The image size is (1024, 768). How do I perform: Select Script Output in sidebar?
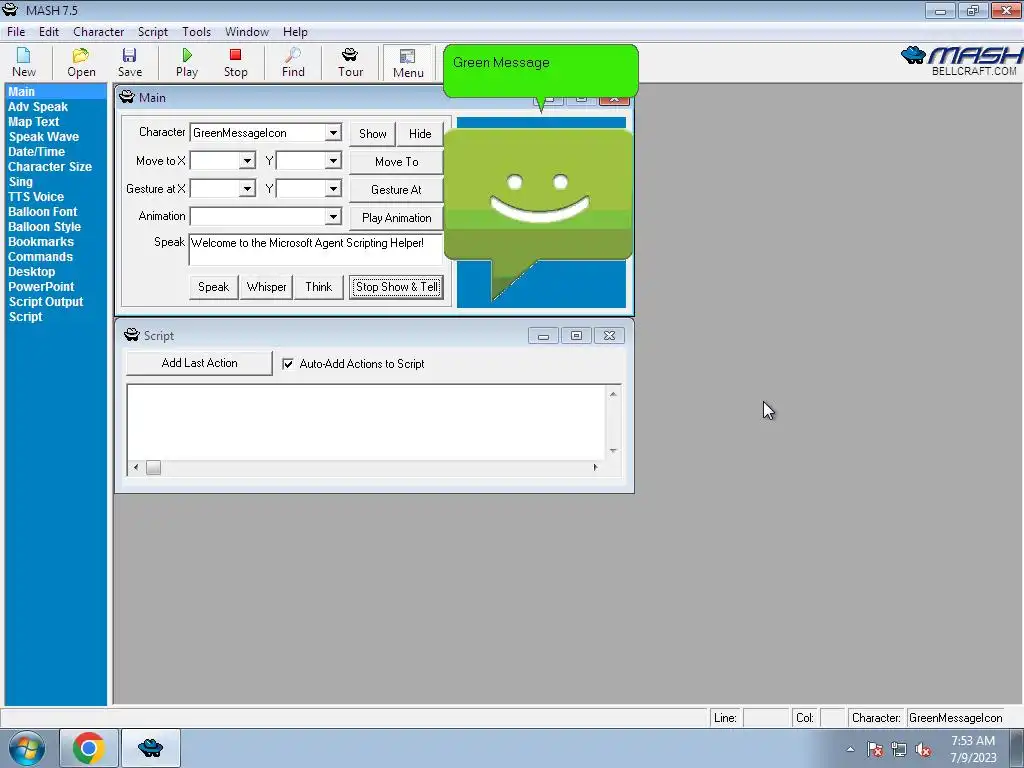tap(46, 302)
